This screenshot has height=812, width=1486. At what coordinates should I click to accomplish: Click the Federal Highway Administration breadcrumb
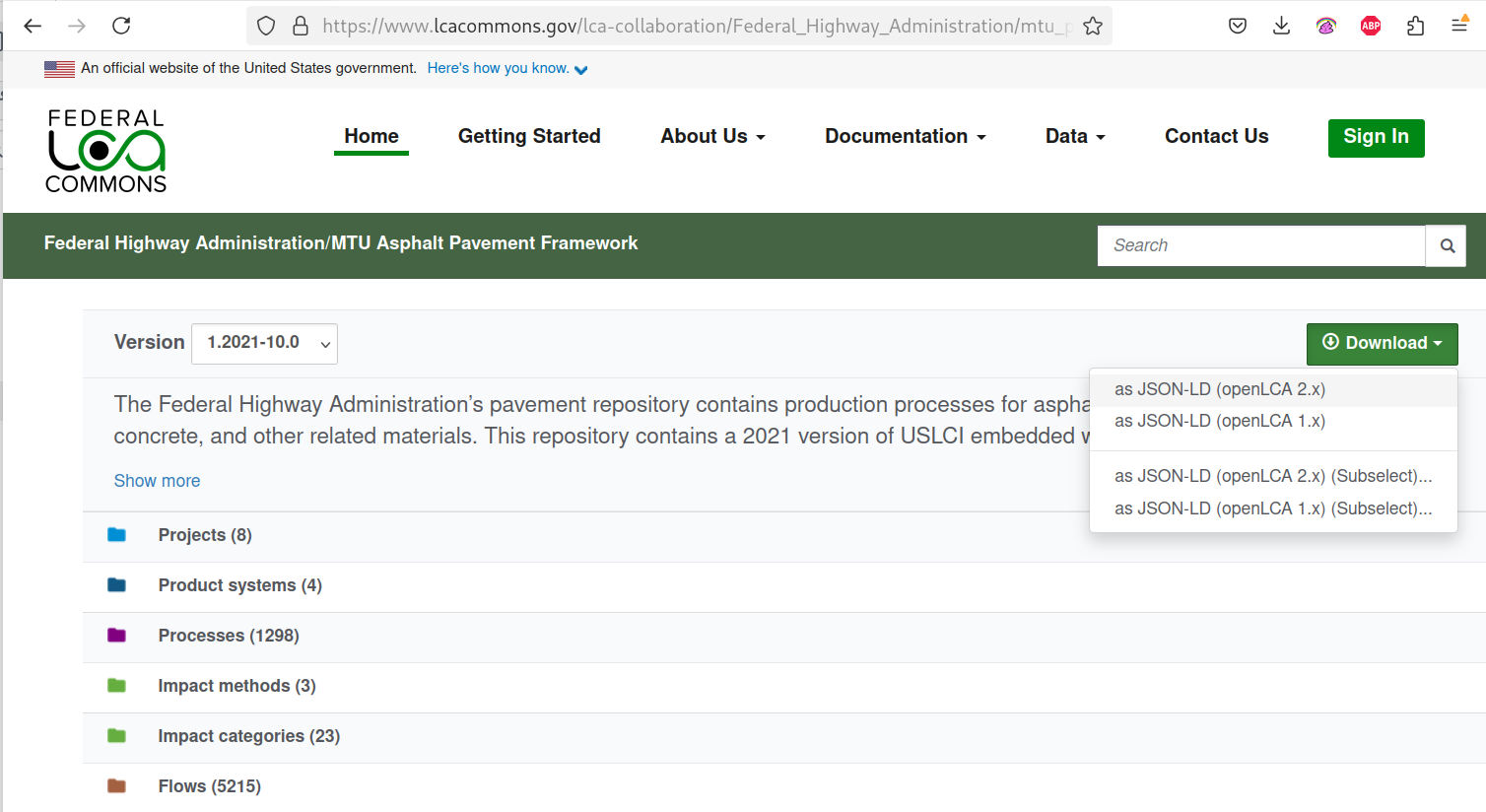pyautogui.click(x=184, y=243)
